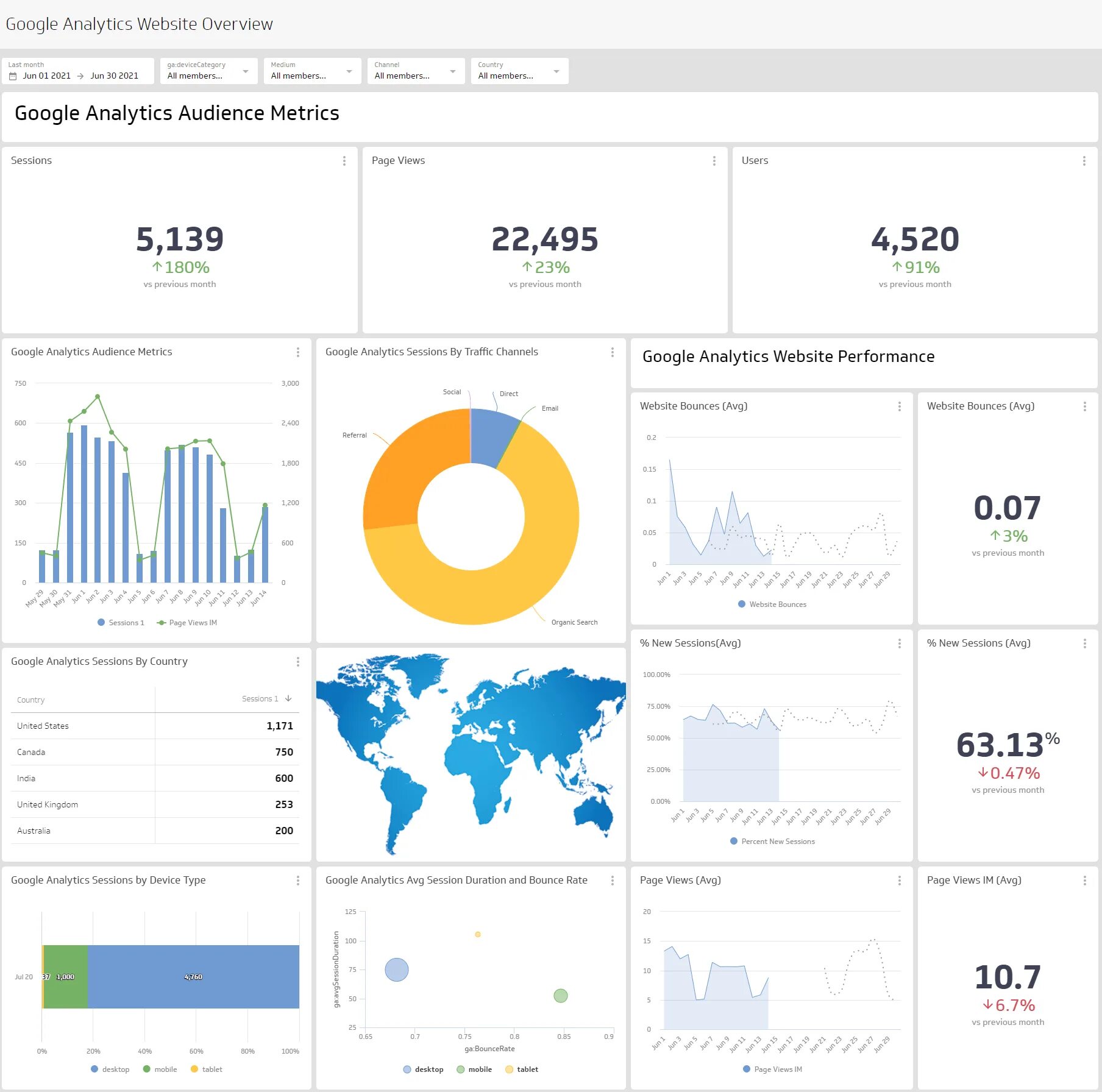Open the Users widget kebab menu

pyautogui.click(x=1084, y=161)
